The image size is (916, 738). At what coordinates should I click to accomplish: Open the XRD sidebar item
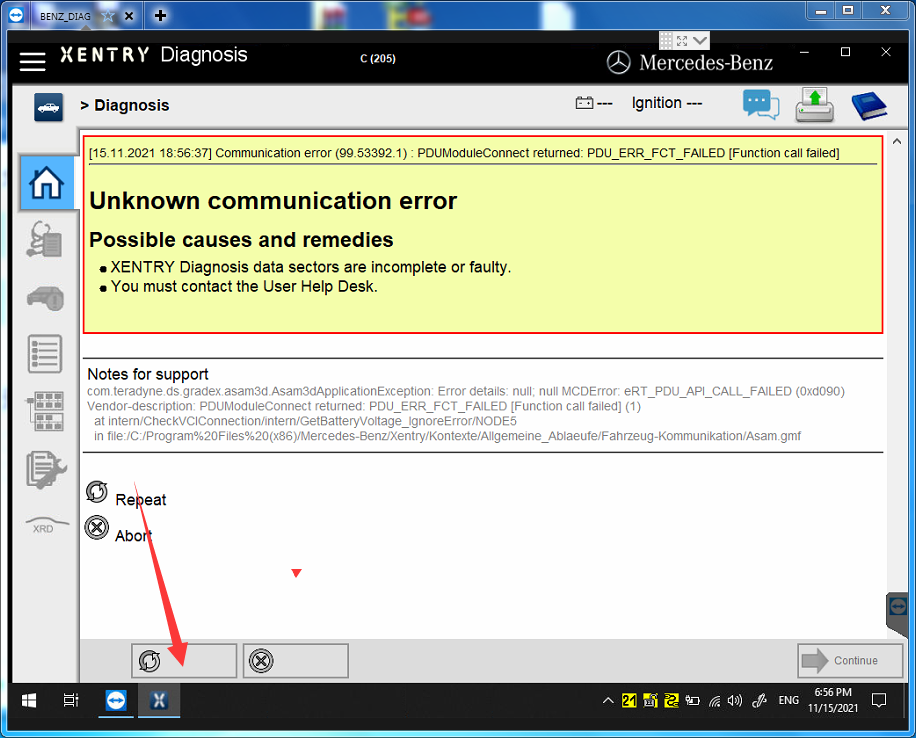tap(45, 525)
